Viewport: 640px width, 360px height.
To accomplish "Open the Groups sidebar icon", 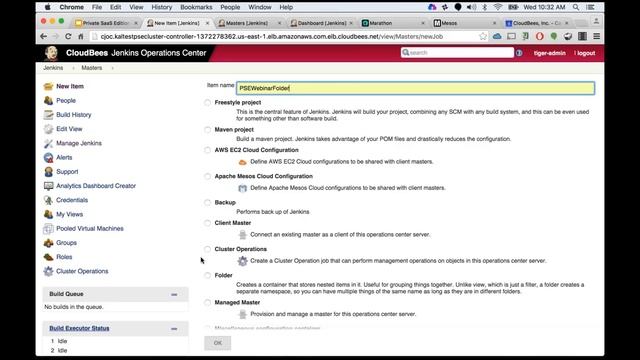I will 48,243.
